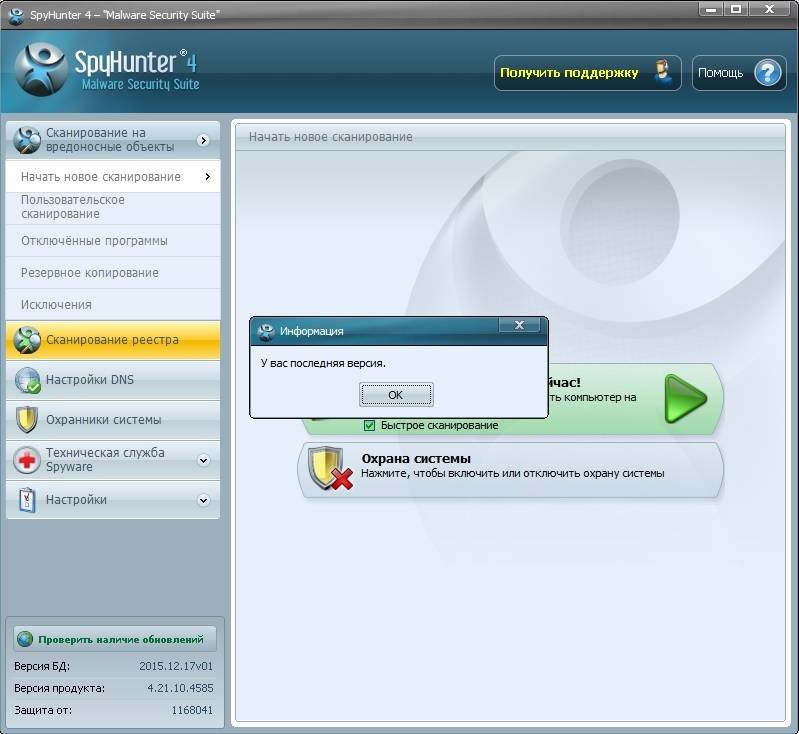Screen dimensions: 799x734
Task: Close the Информация dialog
Action: [x=519, y=325]
